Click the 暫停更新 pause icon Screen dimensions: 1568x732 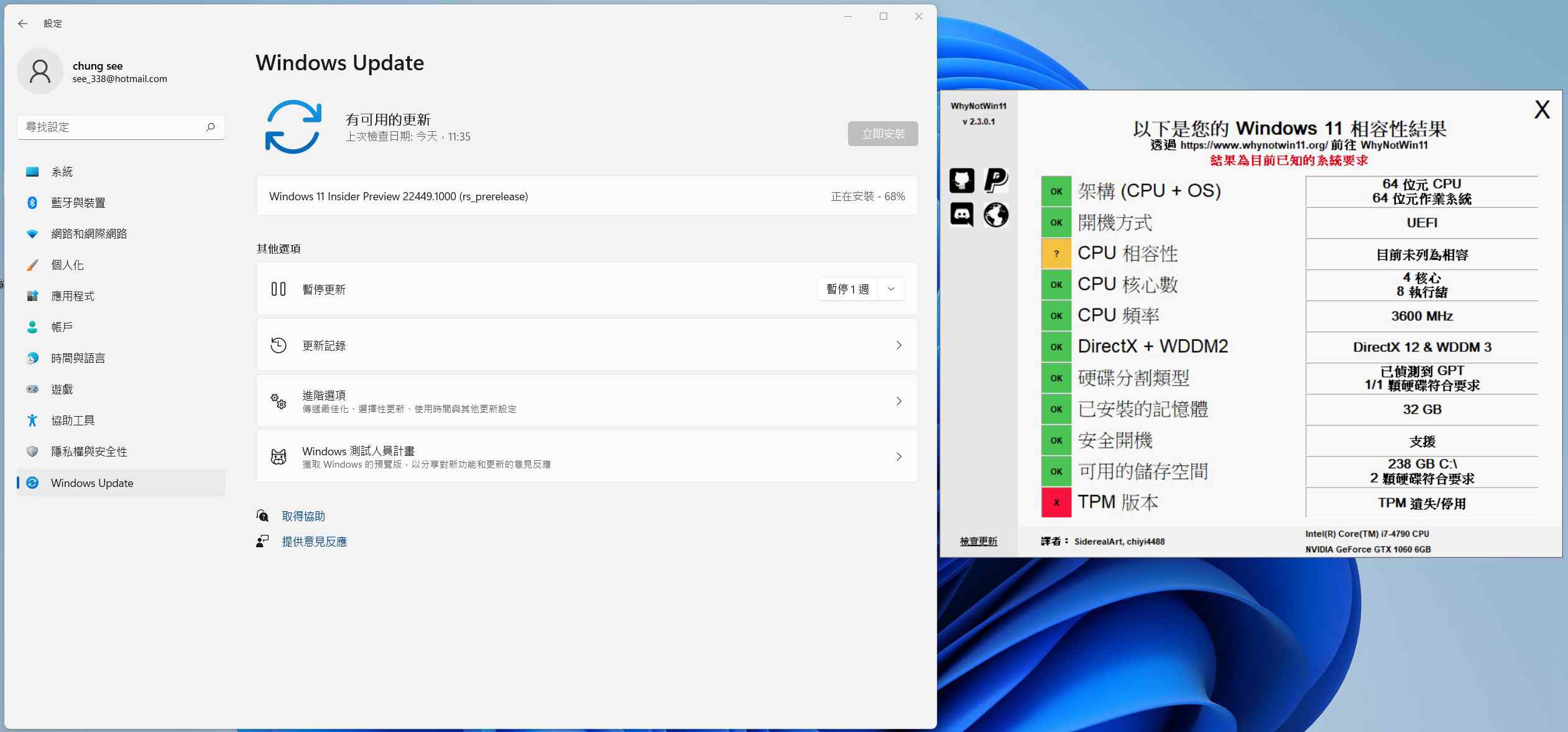click(x=279, y=289)
